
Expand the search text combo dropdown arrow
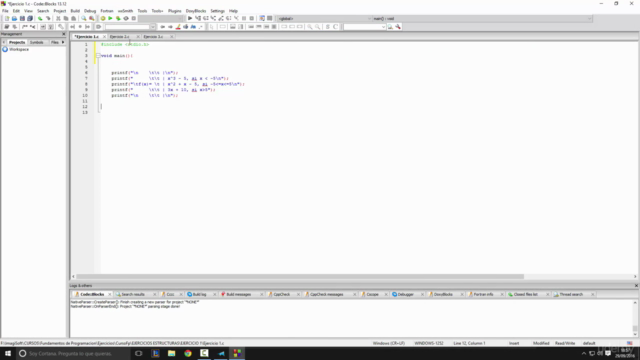click(x=153, y=27)
